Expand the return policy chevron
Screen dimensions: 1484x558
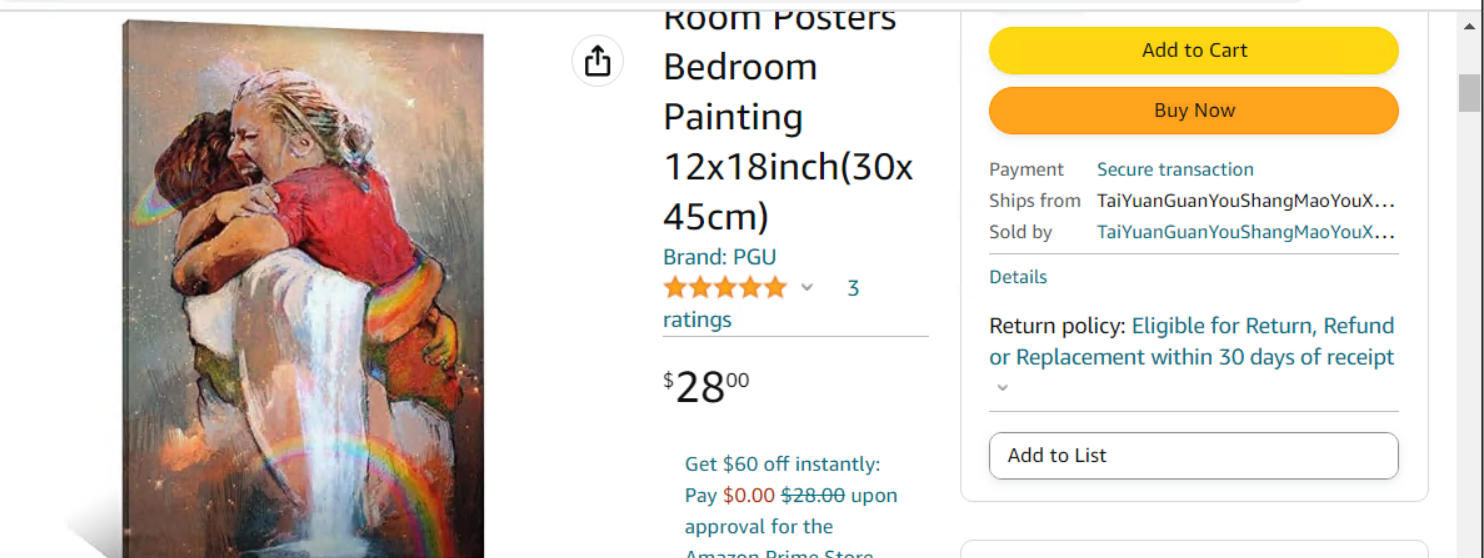coord(1003,388)
